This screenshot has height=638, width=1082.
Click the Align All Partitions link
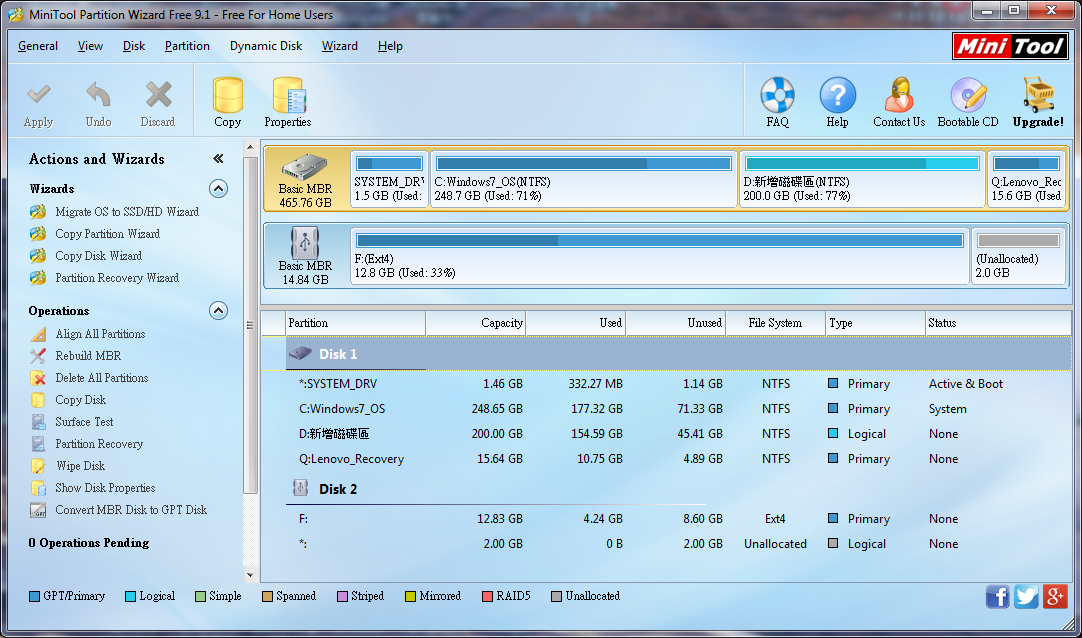coord(100,334)
